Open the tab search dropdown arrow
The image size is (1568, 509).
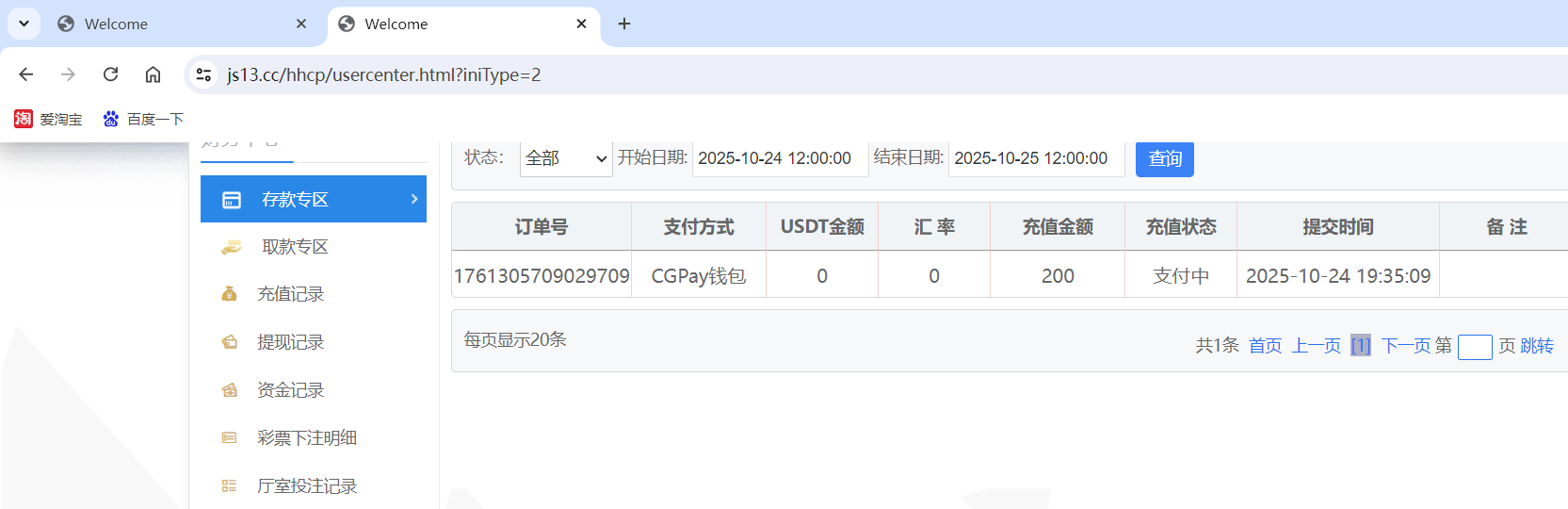(24, 24)
